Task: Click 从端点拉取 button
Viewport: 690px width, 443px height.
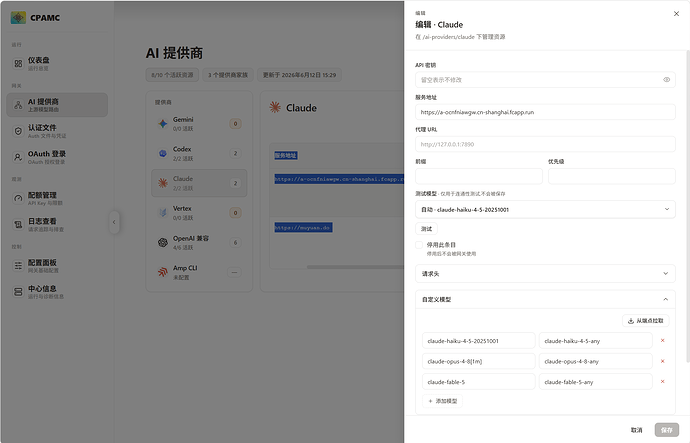Action: (x=646, y=321)
